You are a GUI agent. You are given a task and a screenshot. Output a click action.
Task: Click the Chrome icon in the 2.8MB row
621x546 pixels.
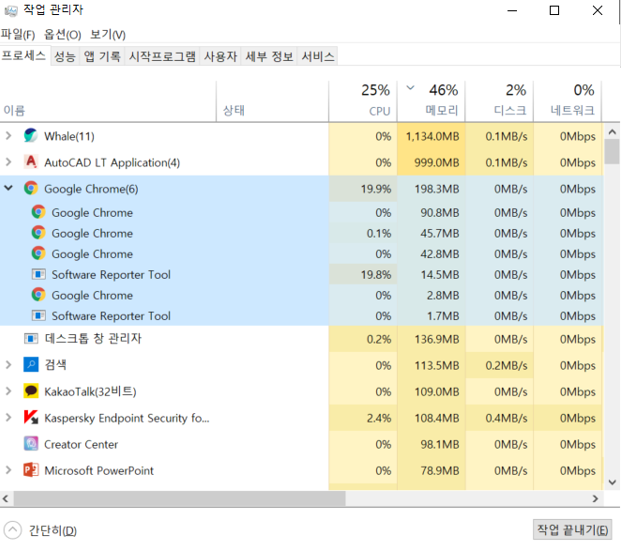tap(38, 295)
